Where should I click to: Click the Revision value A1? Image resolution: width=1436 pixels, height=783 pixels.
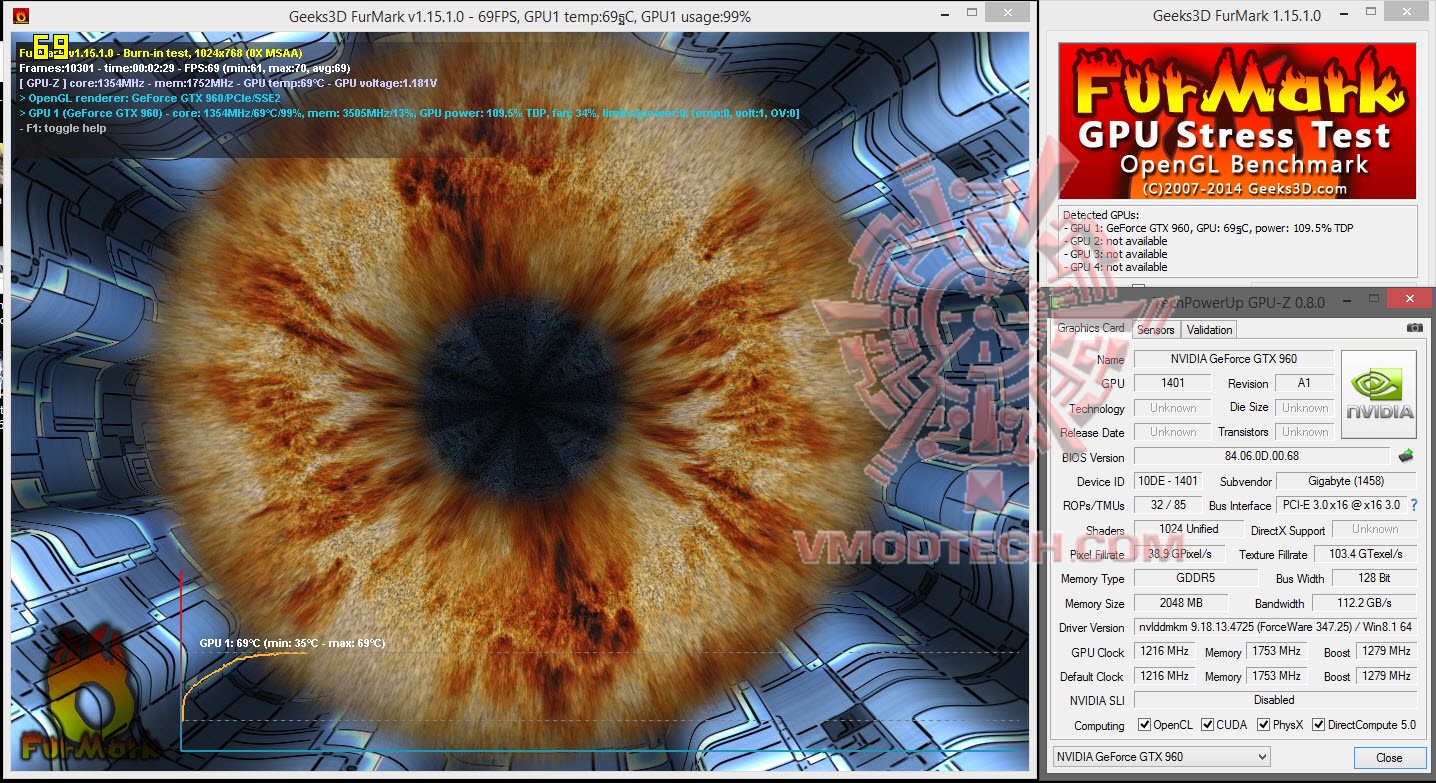point(1304,383)
